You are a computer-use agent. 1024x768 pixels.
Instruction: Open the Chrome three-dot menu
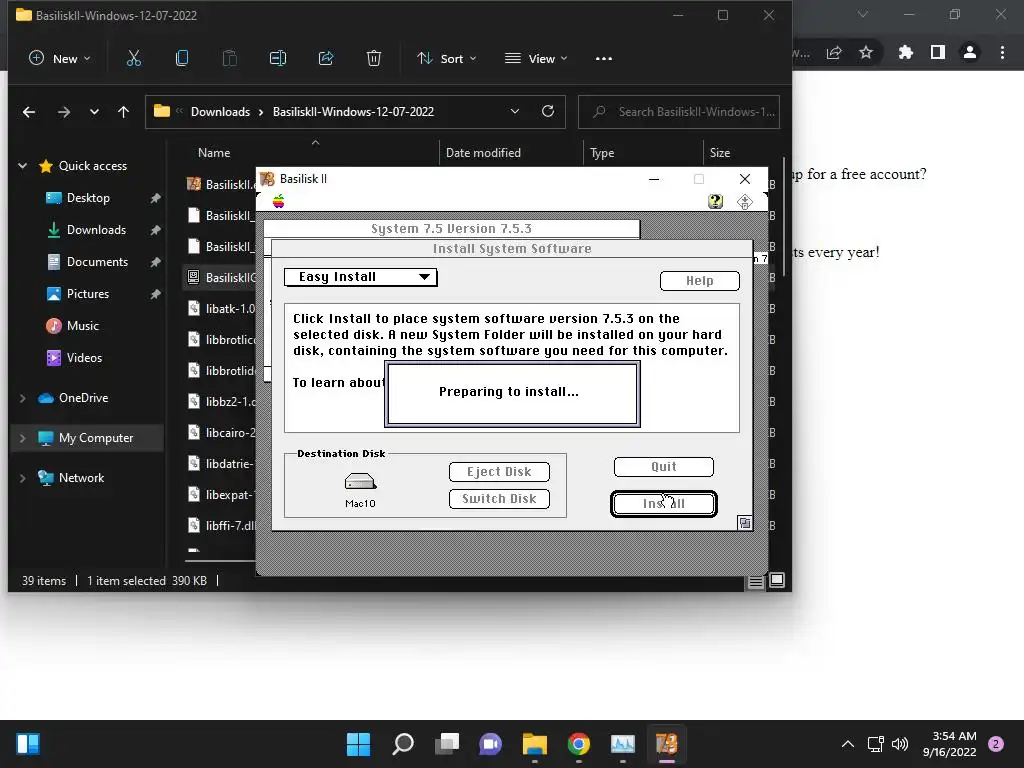pyautogui.click(x=1002, y=52)
